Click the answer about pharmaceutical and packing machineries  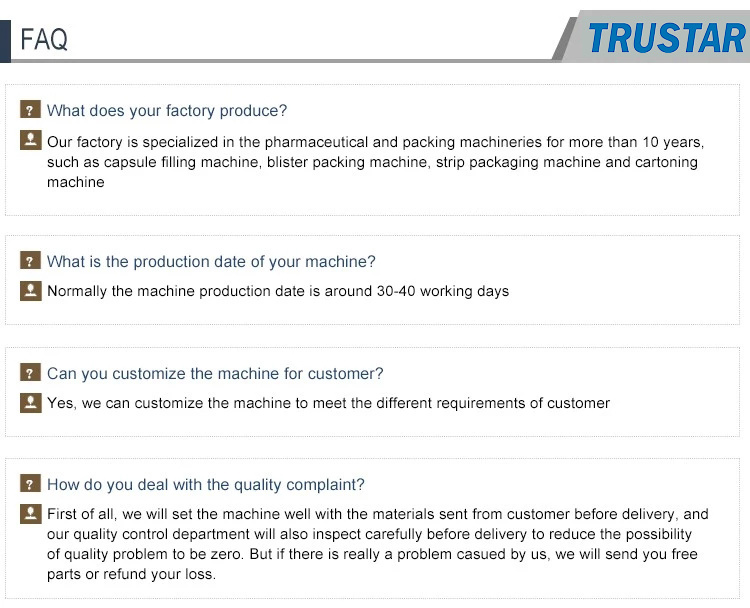(375, 162)
